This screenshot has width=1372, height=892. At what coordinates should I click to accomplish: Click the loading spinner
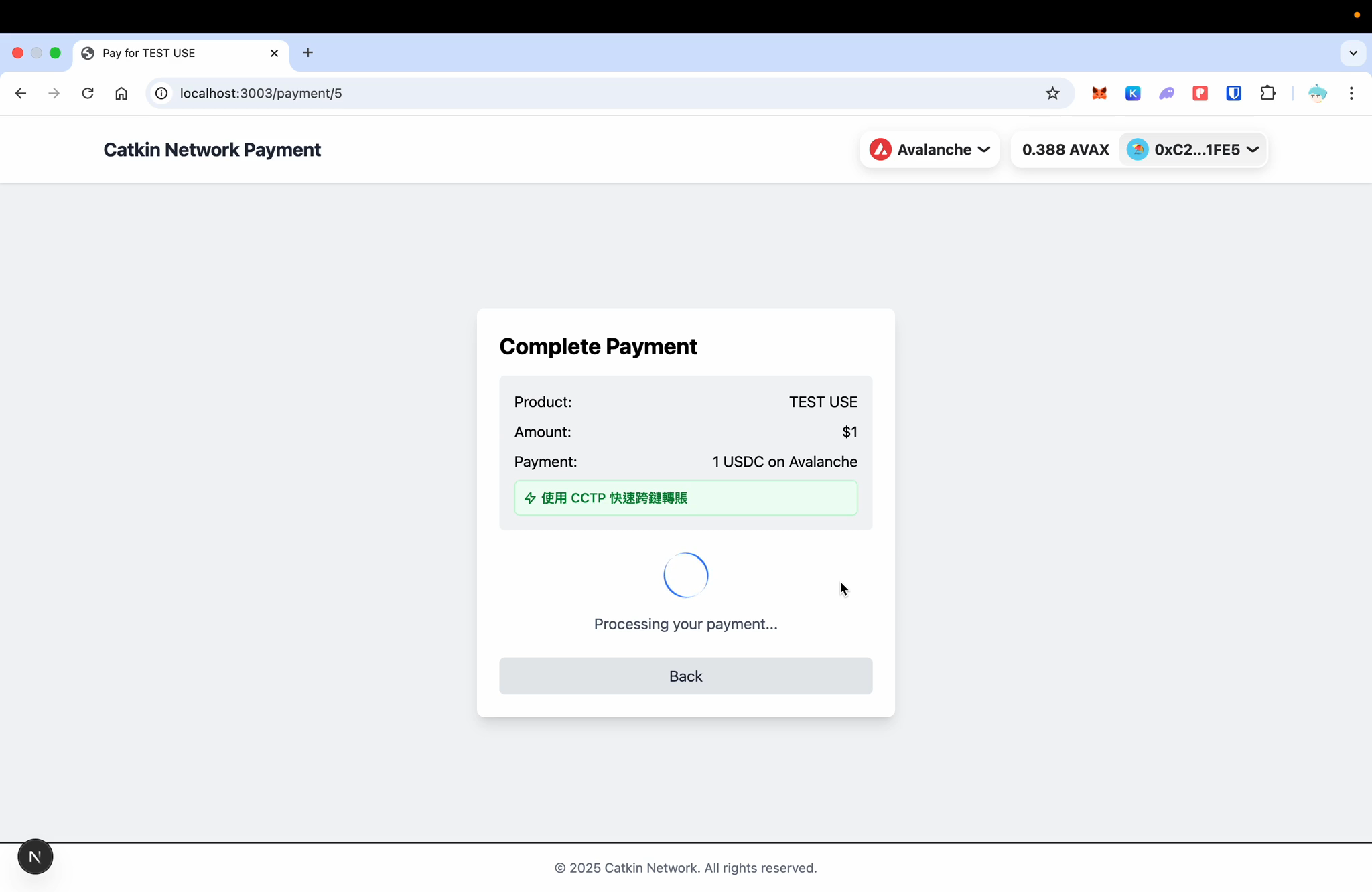pos(685,575)
